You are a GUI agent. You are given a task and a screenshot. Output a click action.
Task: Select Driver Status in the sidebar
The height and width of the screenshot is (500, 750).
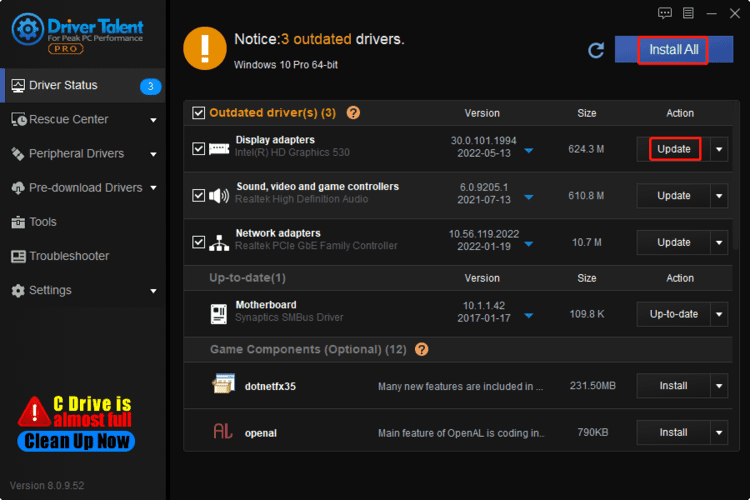pyautogui.click(x=83, y=86)
